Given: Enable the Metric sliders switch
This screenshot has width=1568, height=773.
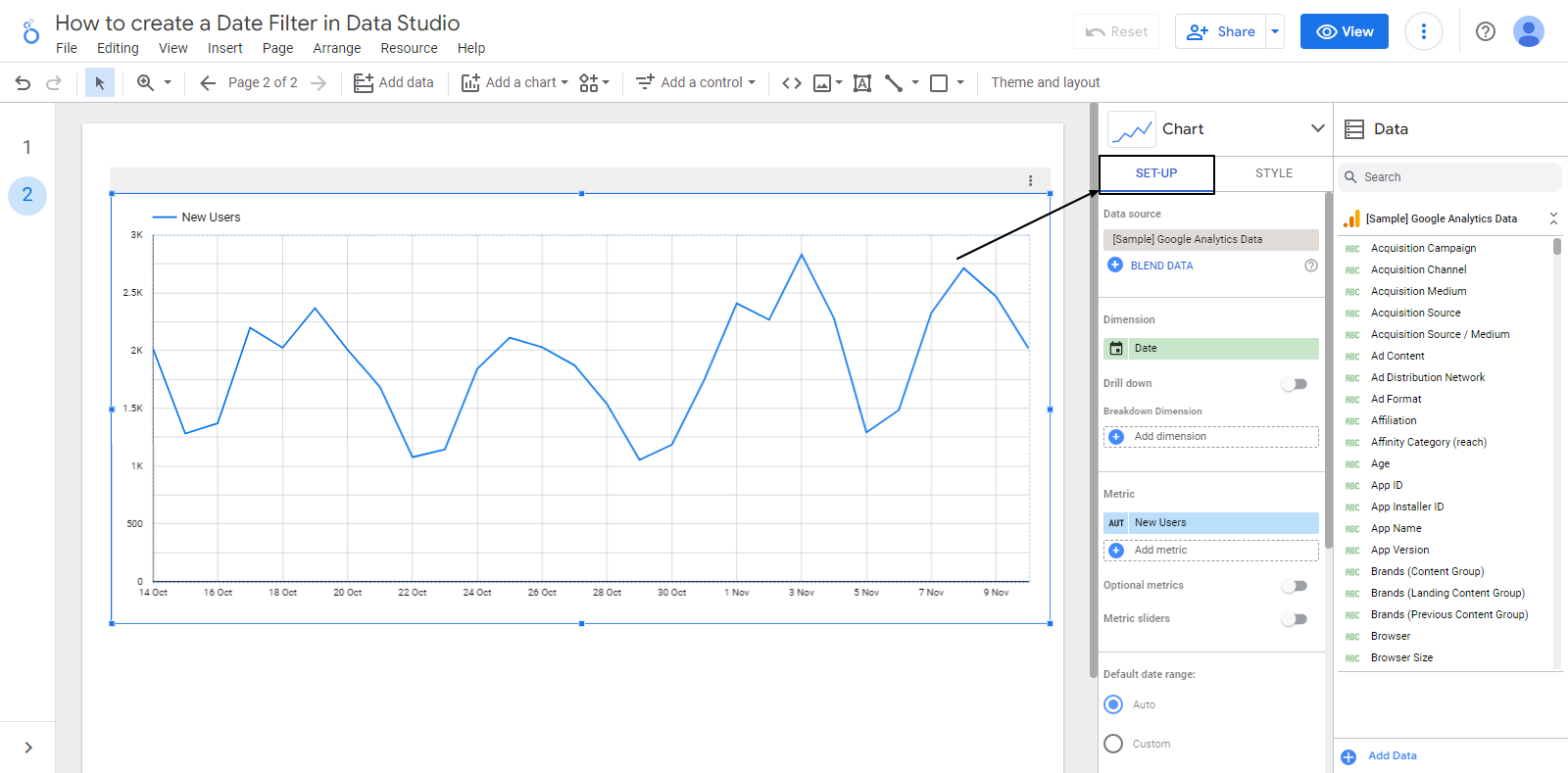Looking at the screenshot, I should [1295, 619].
